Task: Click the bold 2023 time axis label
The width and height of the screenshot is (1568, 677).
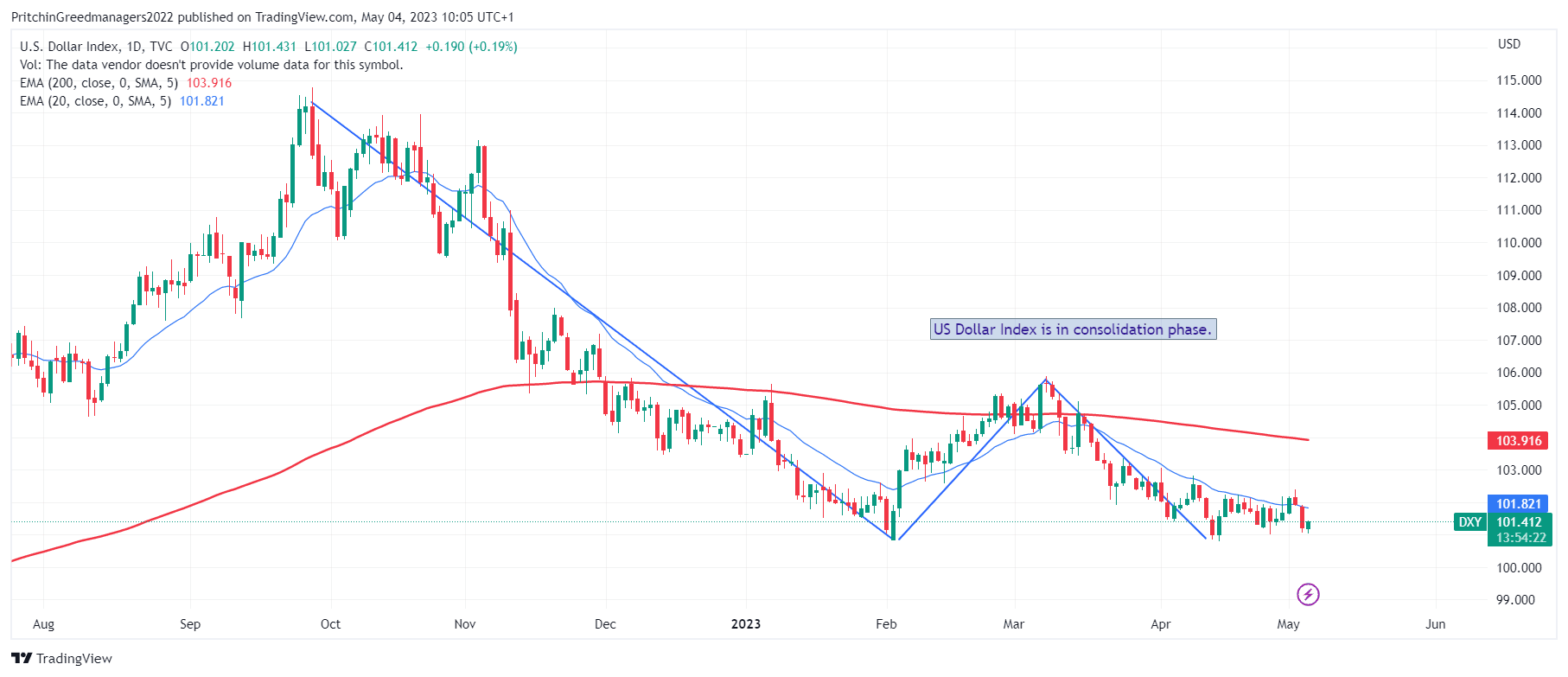Action: [x=746, y=624]
